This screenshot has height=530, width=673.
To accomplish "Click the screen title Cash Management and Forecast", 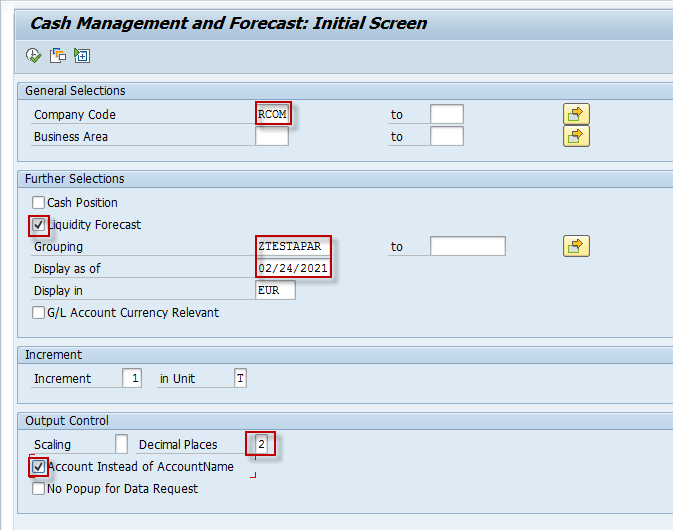I will pos(228,23).
